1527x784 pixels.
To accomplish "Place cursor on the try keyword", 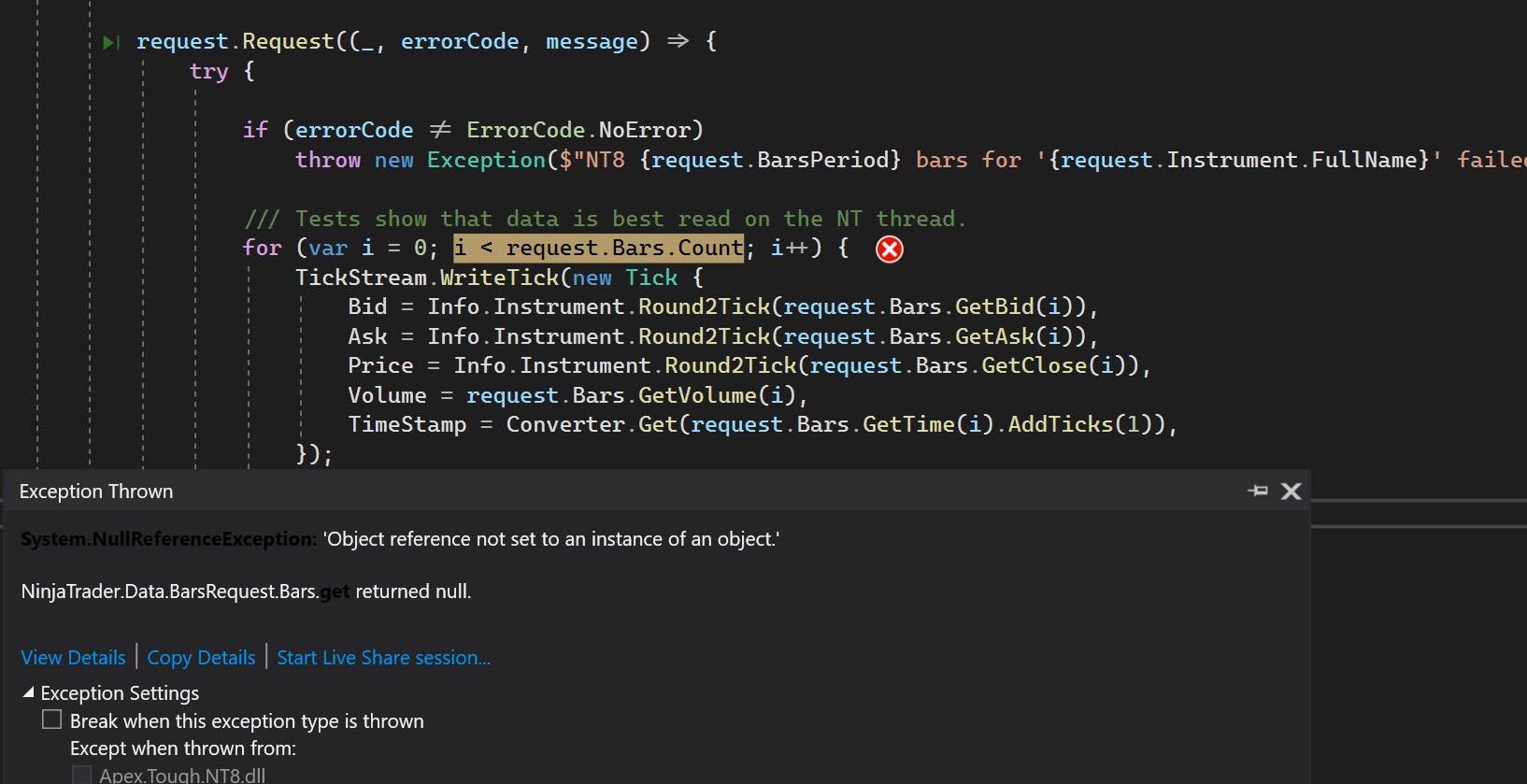I will [x=208, y=72].
